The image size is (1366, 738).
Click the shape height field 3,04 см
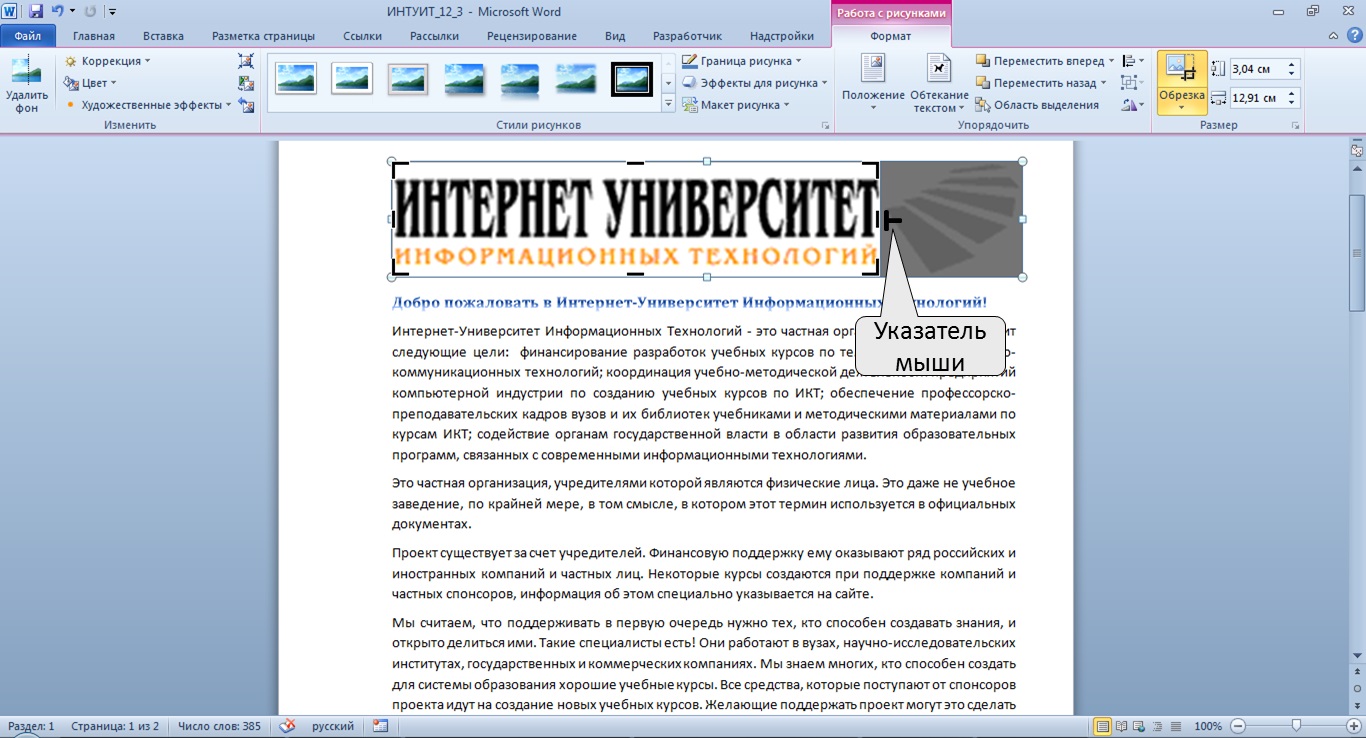pos(1257,69)
